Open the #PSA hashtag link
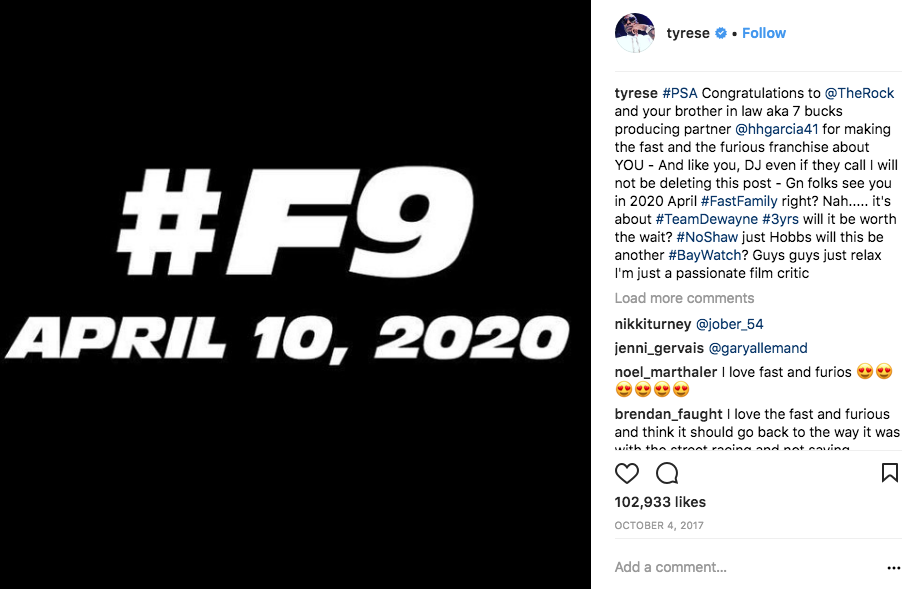 [x=680, y=93]
